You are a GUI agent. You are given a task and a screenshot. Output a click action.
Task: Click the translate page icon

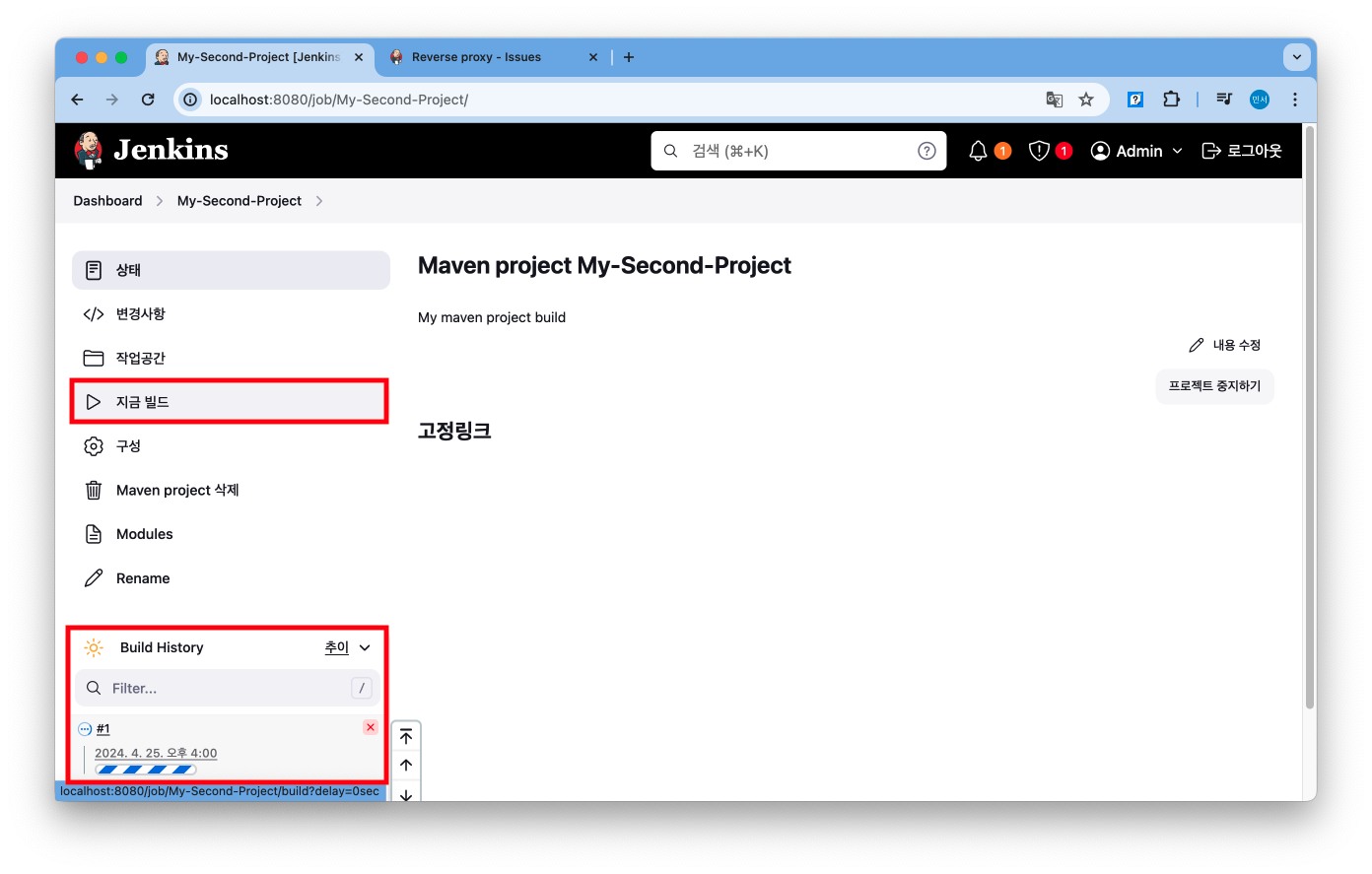[1055, 100]
